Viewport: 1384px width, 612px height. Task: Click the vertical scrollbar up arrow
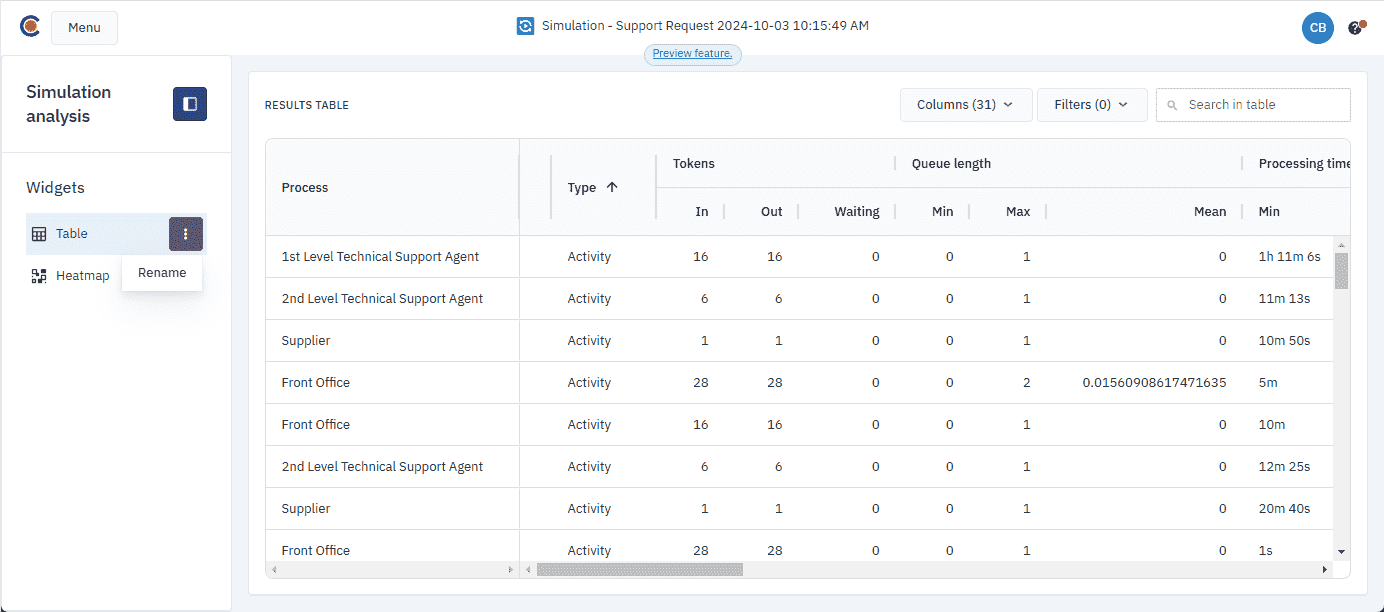1341,245
